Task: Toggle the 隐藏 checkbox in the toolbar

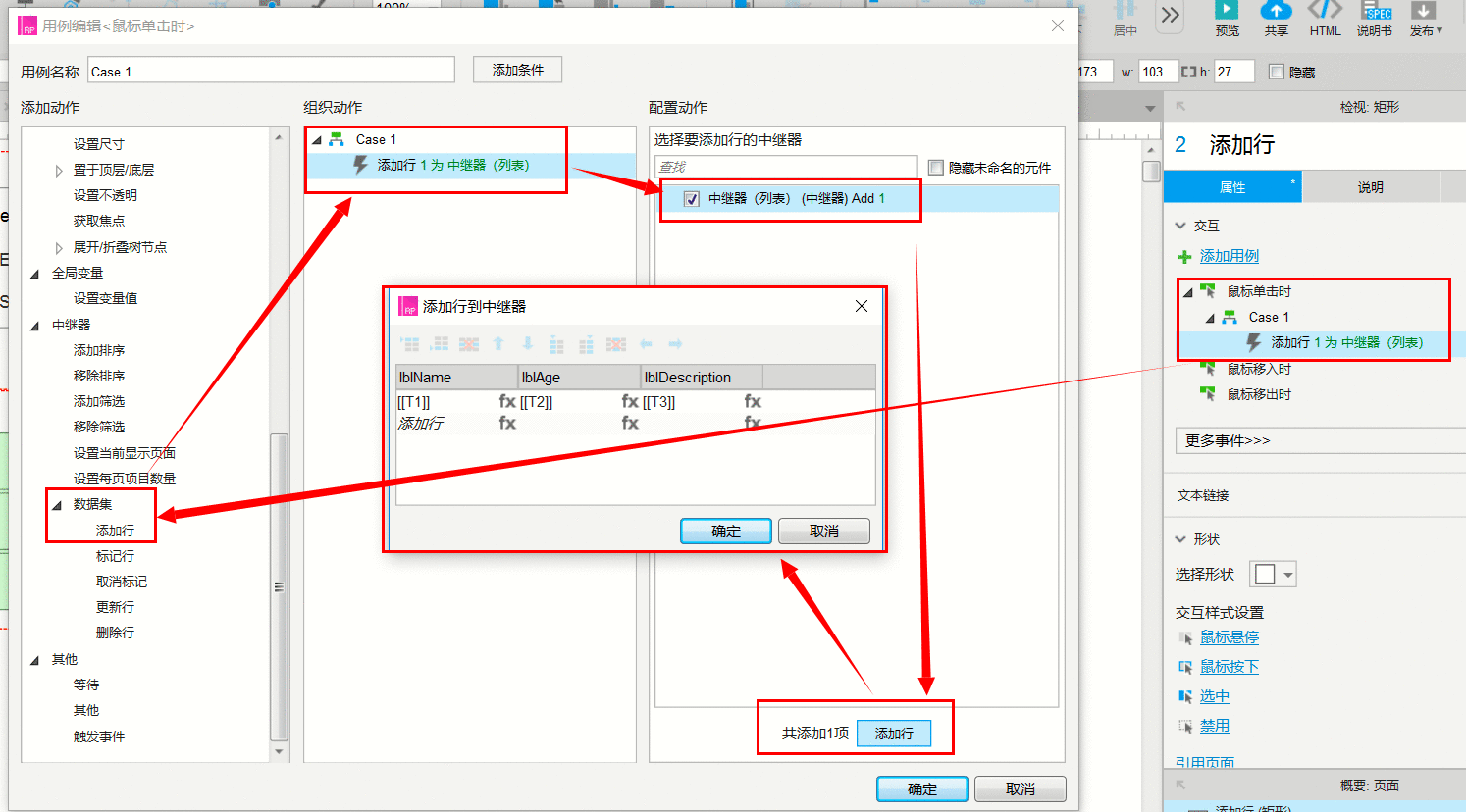Action: [x=1277, y=72]
